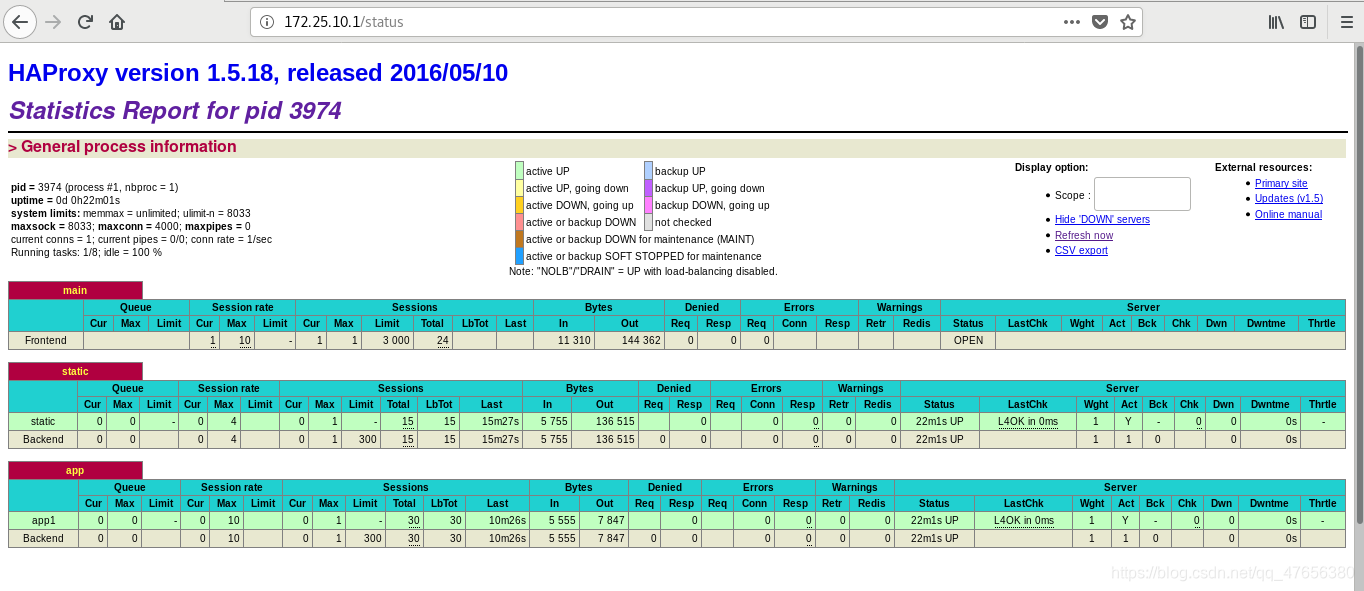Open the Online manual link

1288,214
